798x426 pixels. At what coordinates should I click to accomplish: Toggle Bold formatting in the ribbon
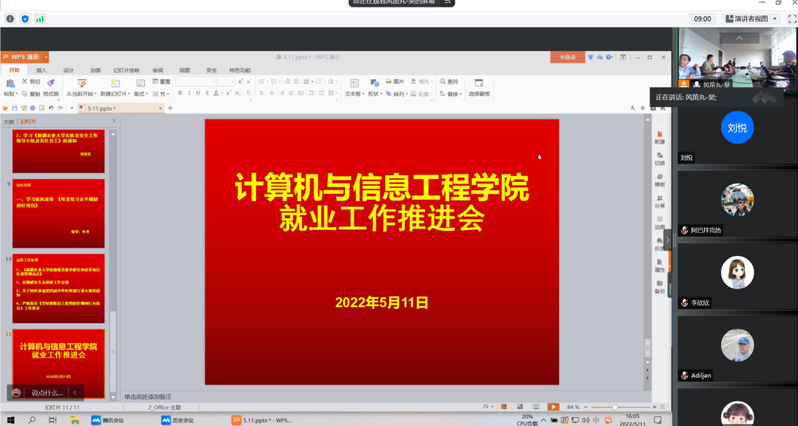(x=178, y=94)
